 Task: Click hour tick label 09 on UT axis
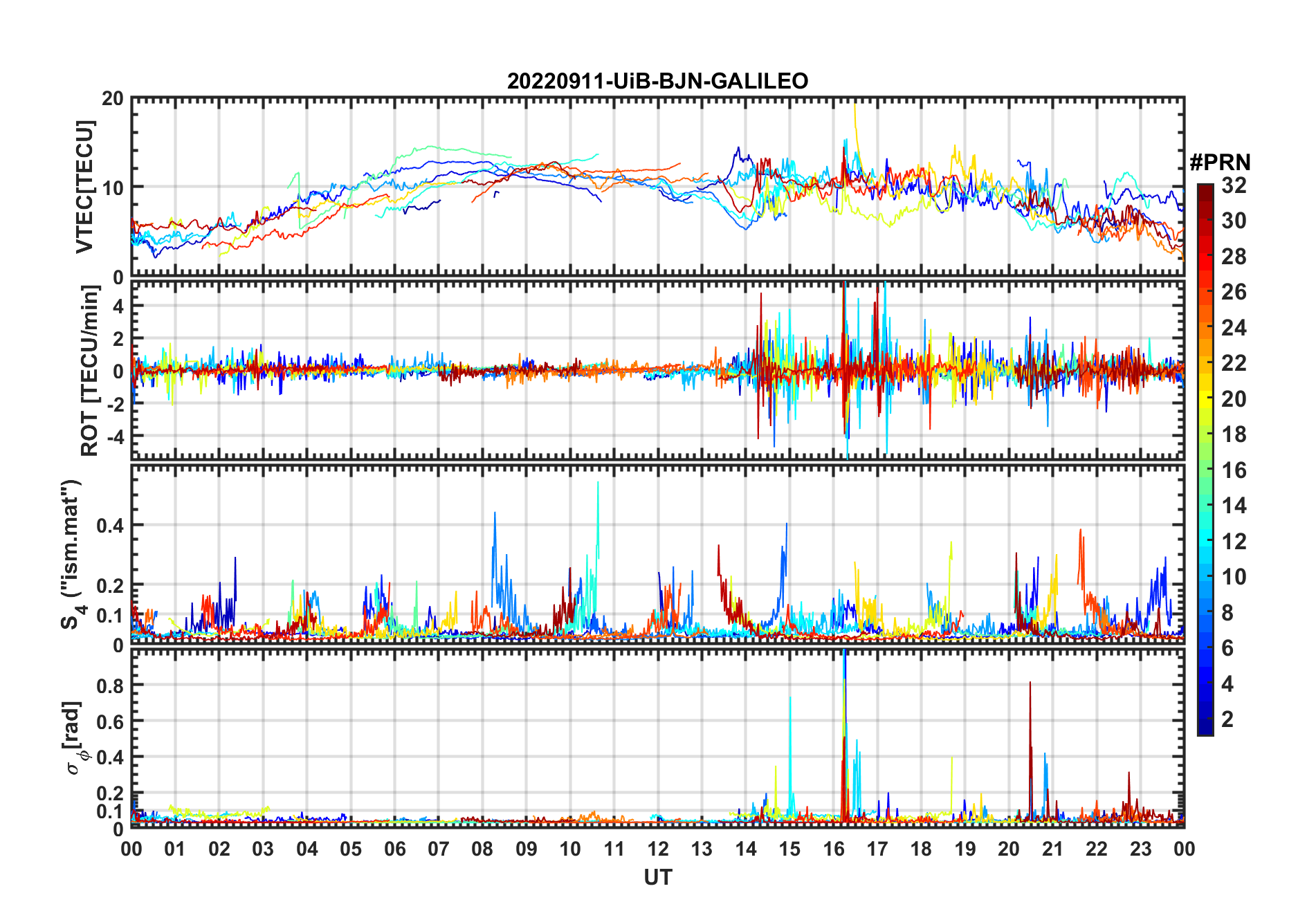click(527, 849)
